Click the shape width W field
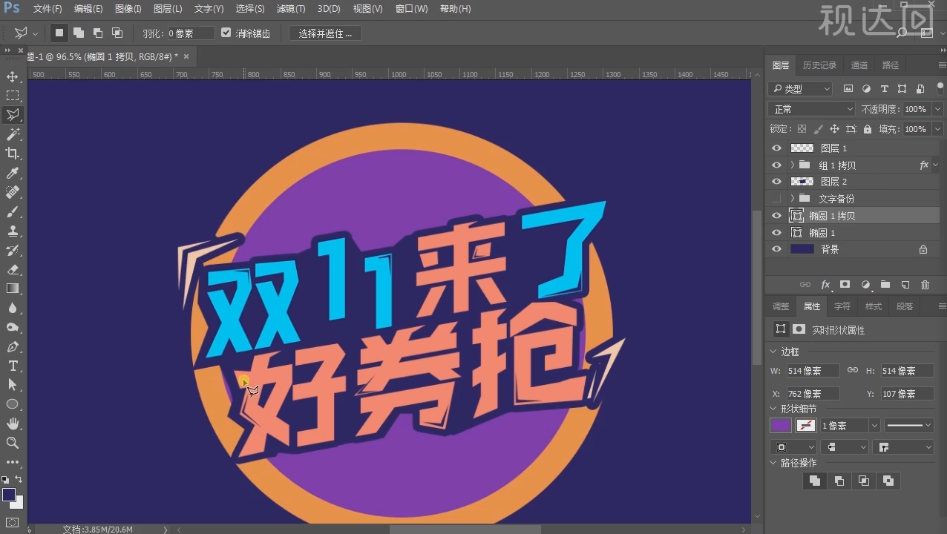Screen dimensions: 947x534 pyautogui.click(x=812, y=371)
